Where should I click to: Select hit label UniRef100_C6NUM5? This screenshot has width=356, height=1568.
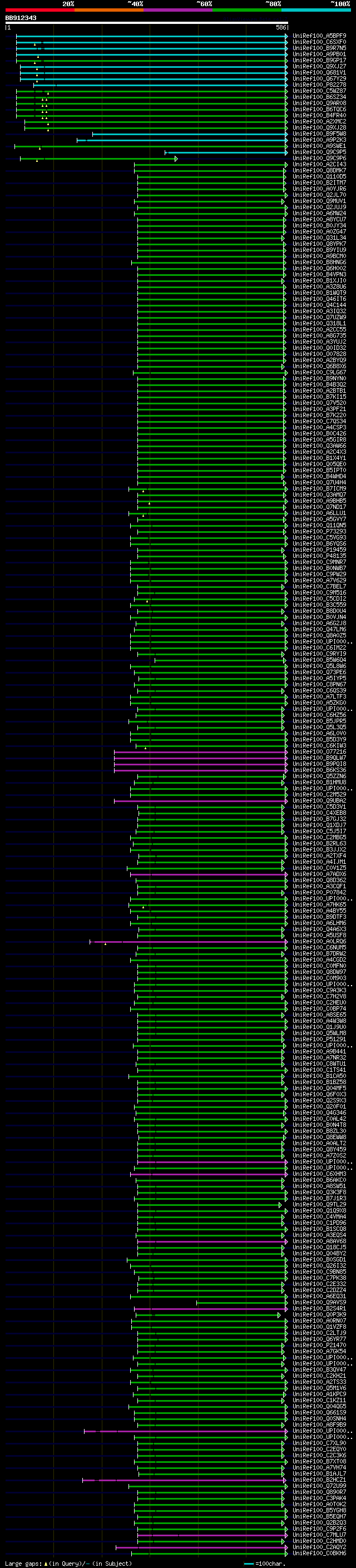point(319,948)
